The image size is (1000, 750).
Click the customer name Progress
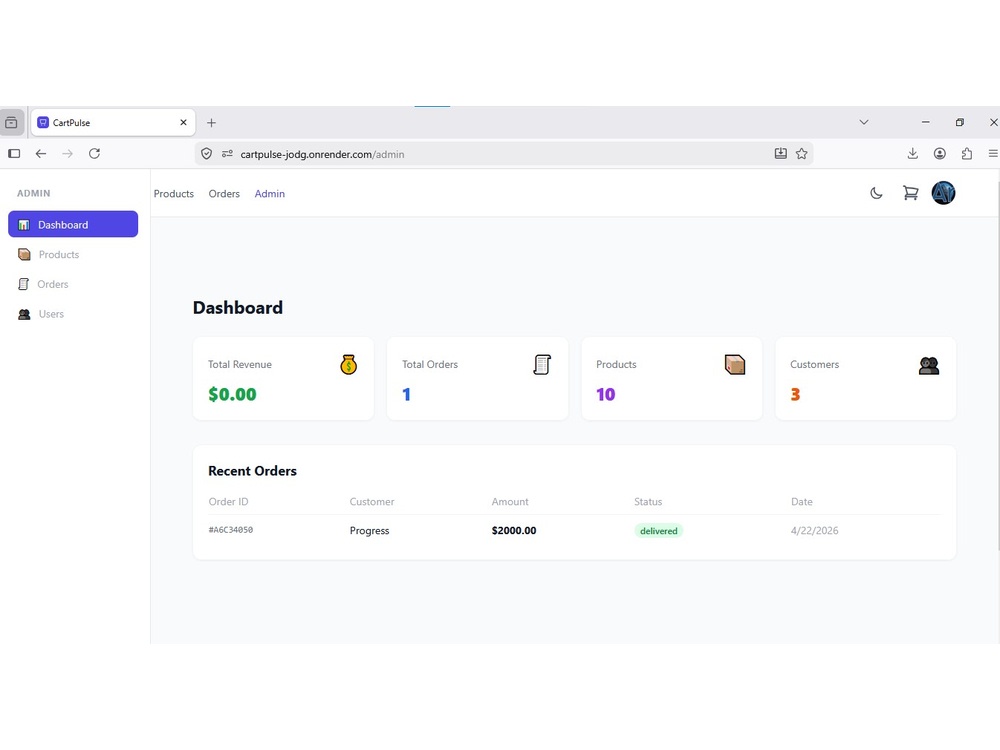point(369,531)
